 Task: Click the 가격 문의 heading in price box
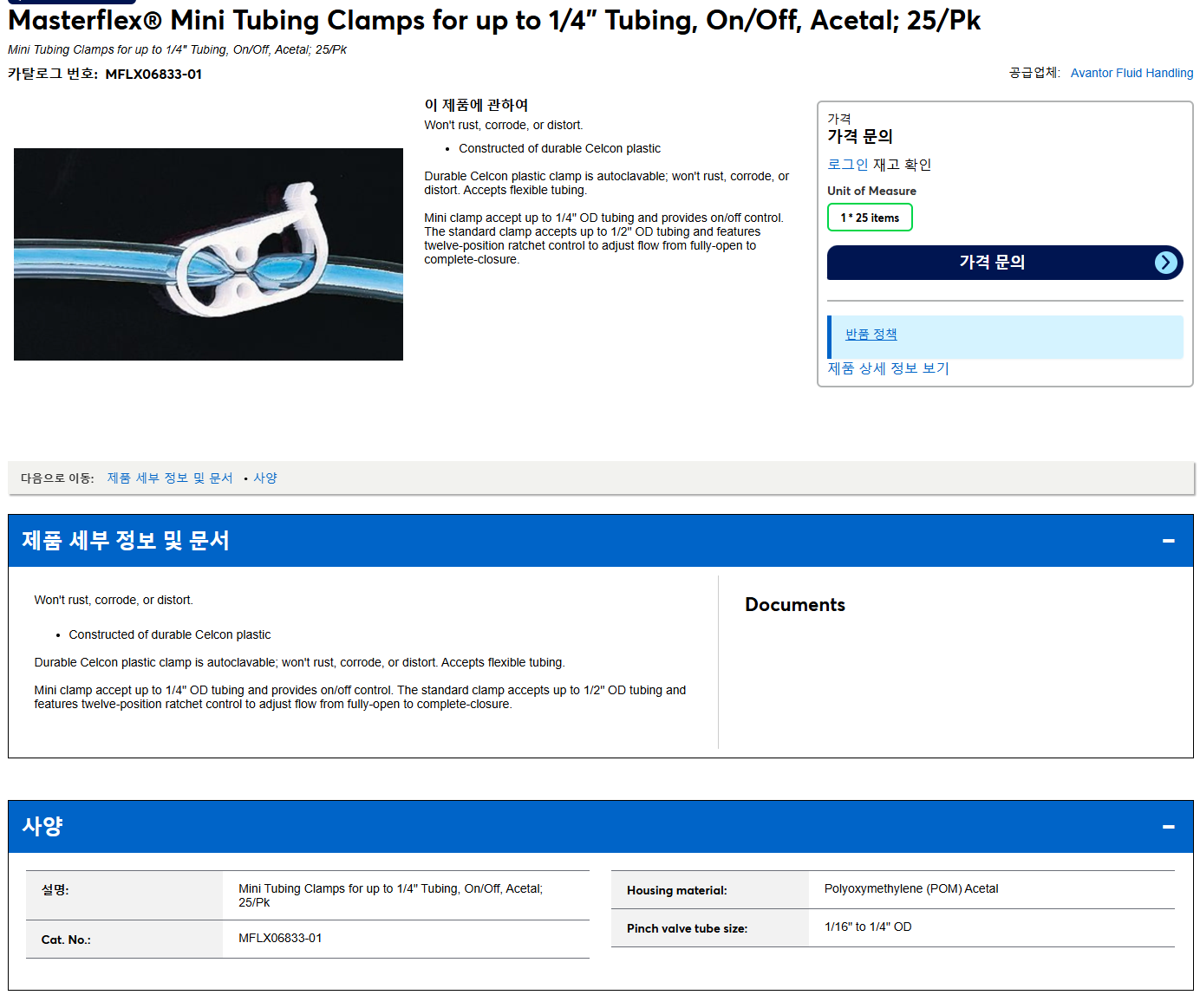point(859,137)
